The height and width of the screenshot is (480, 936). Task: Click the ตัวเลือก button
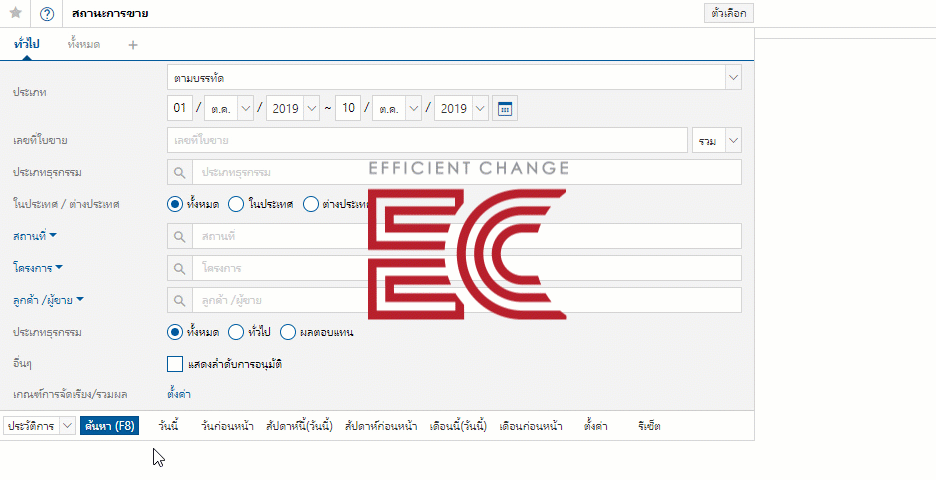pos(729,13)
